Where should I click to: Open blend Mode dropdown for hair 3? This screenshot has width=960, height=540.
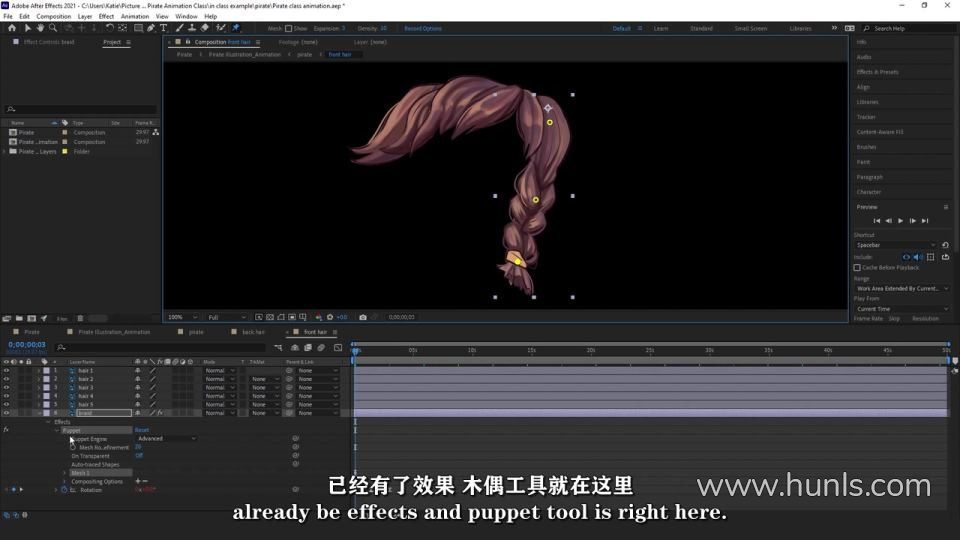tap(219, 388)
